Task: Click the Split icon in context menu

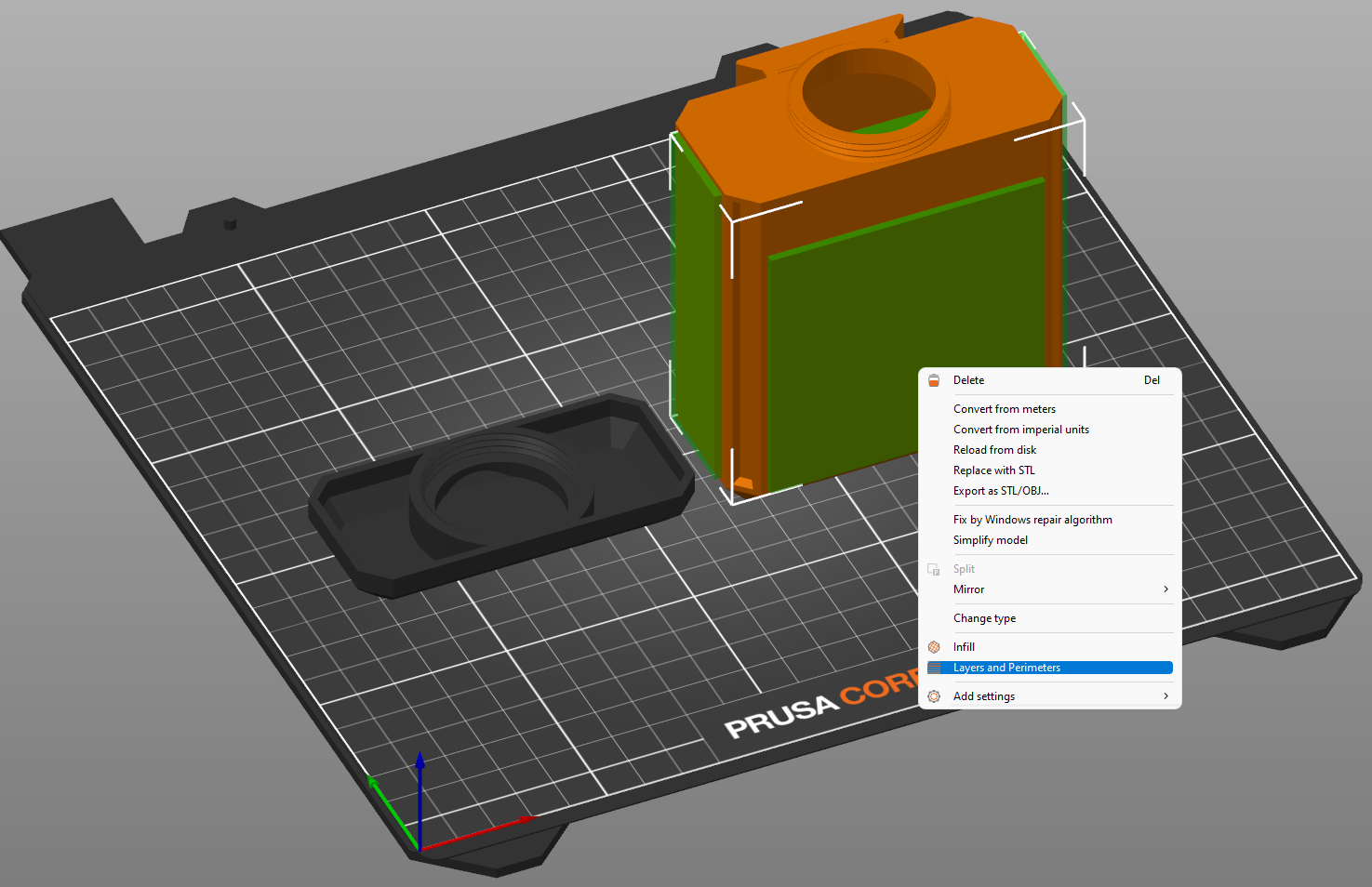Action: click(x=934, y=569)
